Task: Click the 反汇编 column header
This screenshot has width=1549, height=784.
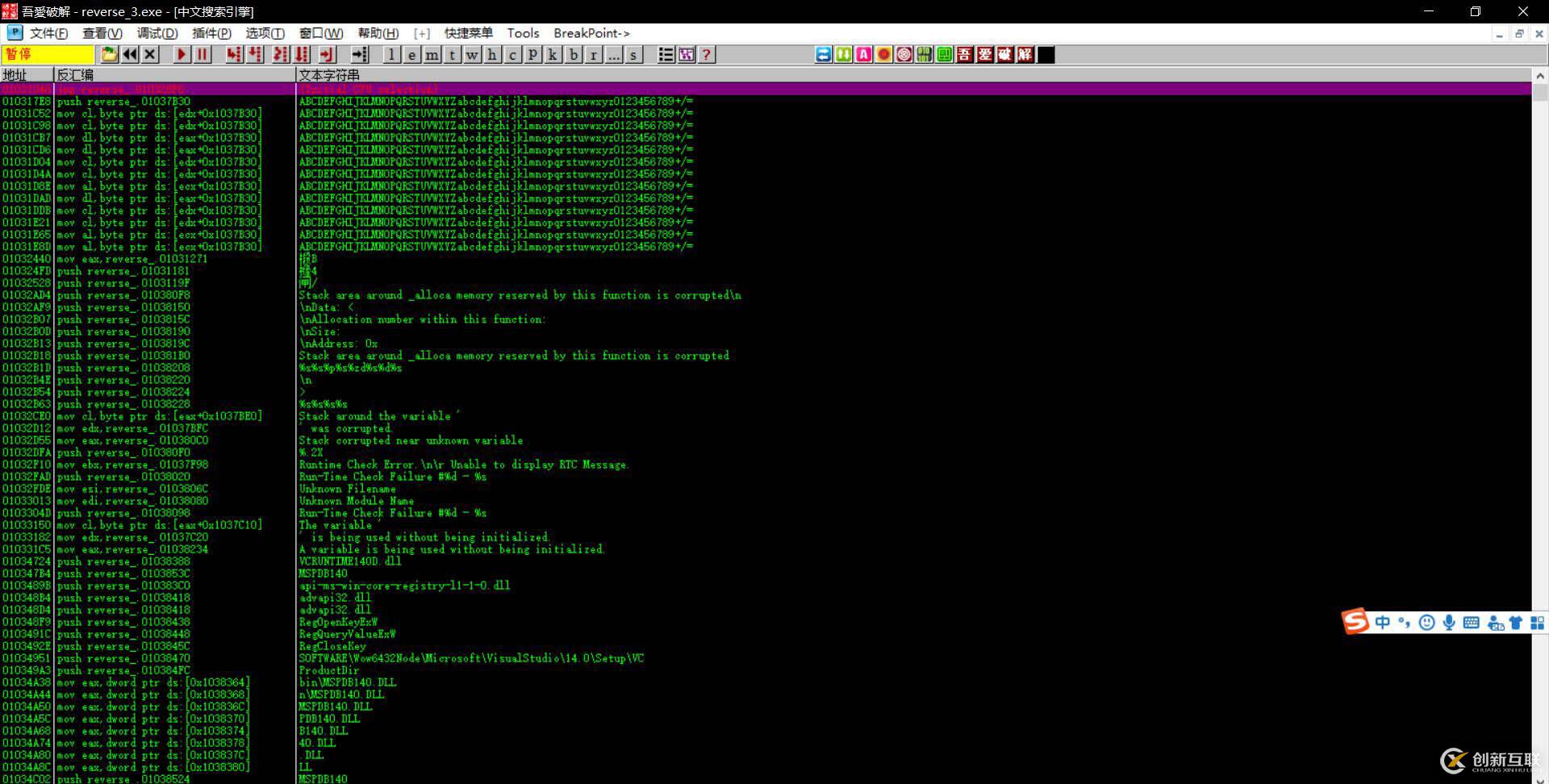Action: pyautogui.click(x=175, y=74)
